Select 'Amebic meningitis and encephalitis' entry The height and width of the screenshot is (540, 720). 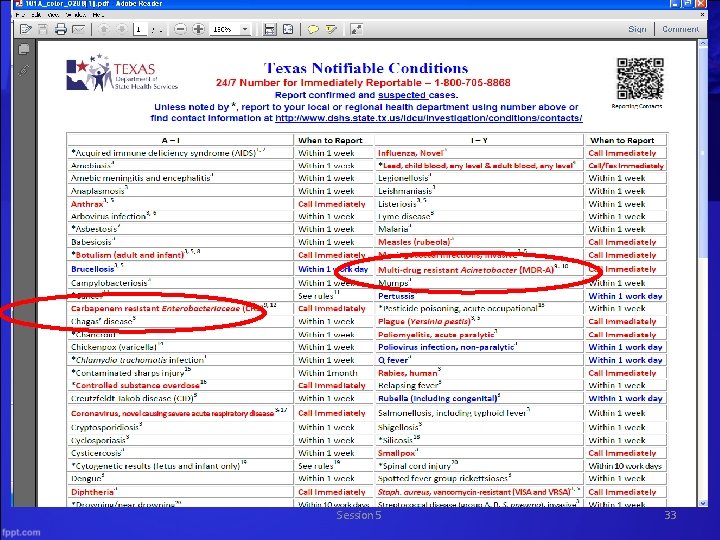(141, 178)
